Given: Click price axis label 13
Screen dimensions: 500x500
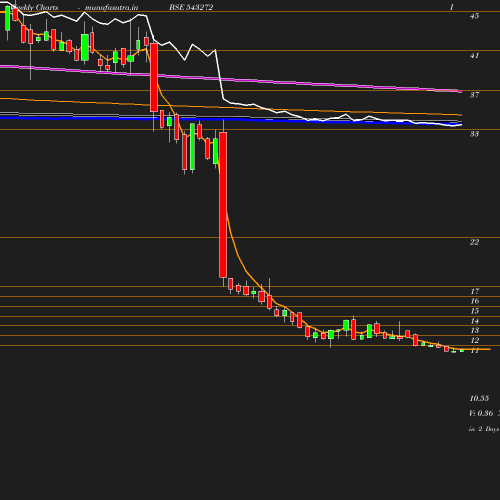Looking at the screenshot, I should coord(475,330).
